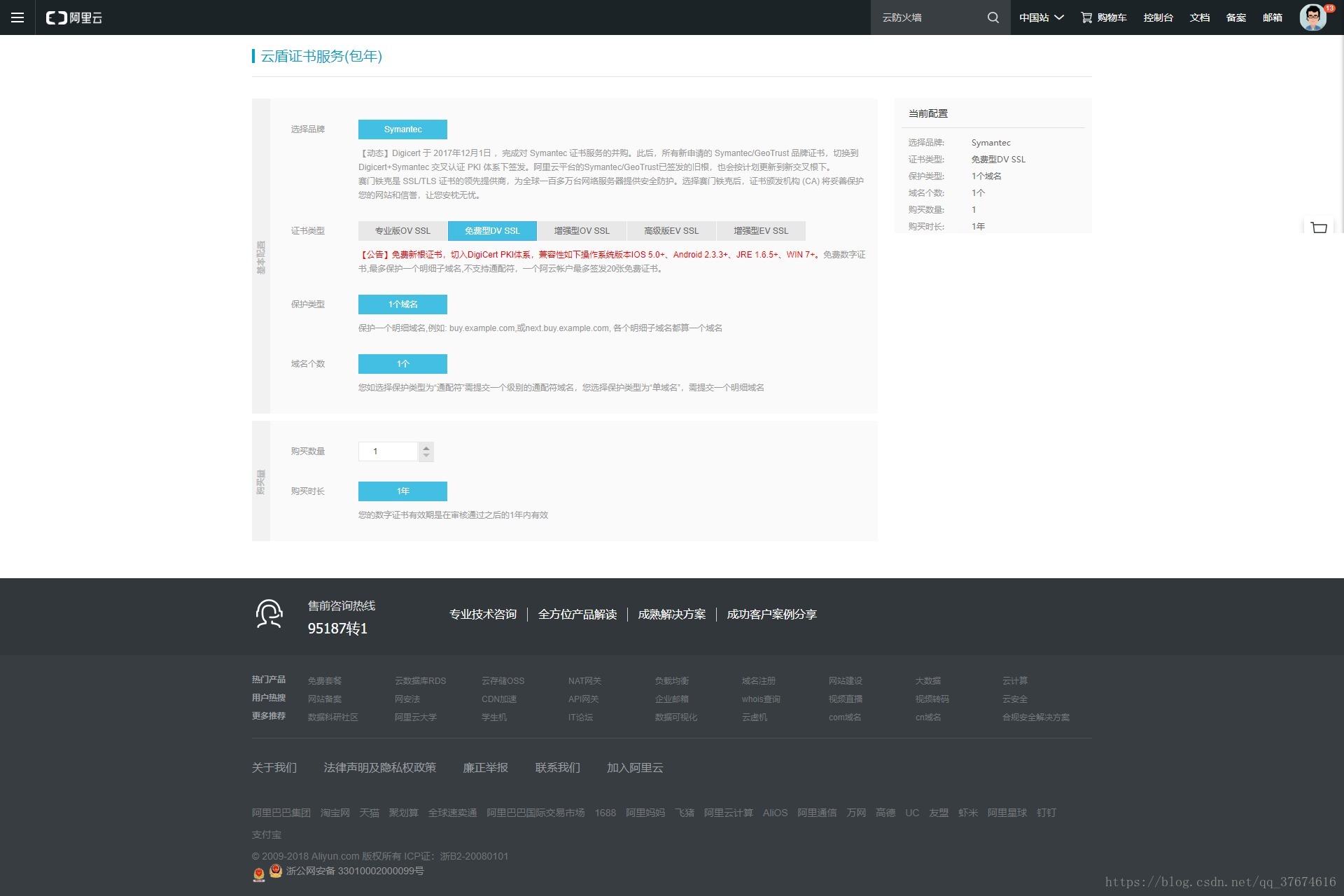Click 支付宝 footer link
This screenshot has height=896, width=1344.
pyautogui.click(x=267, y=835)
